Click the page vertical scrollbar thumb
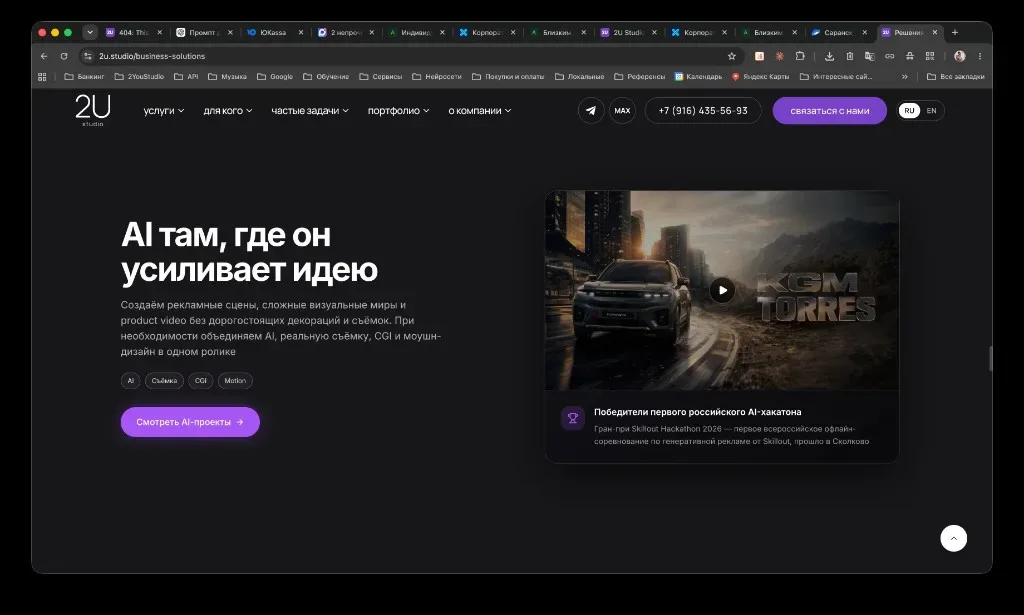 click(990, 358)
